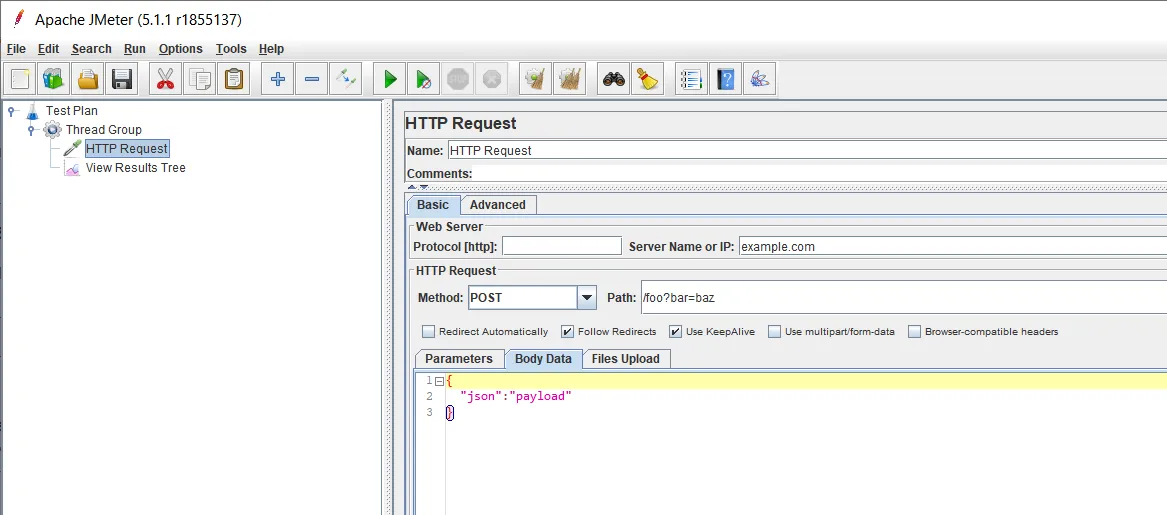Click the HTTP Request pipette icon
This screenshot has height=515, width=1167.
tap(72, 149)
